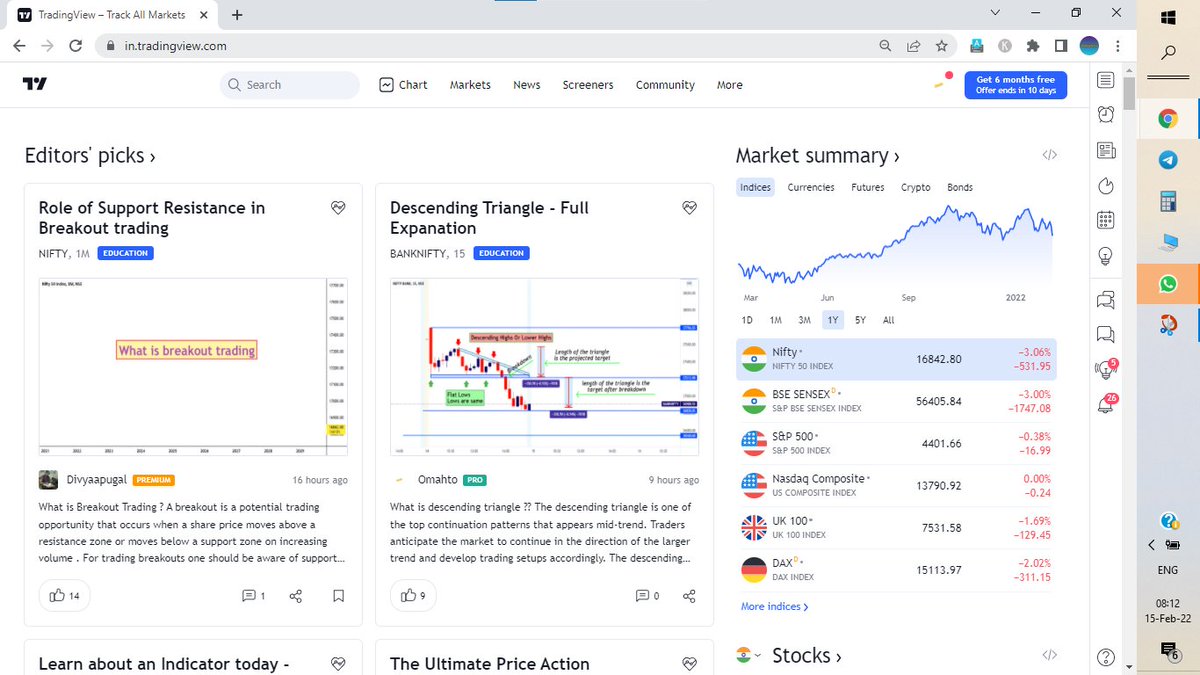Open the More menu in header
Image resolution: width=1200 pixels, height=675 pixels.
pos(729,85)
